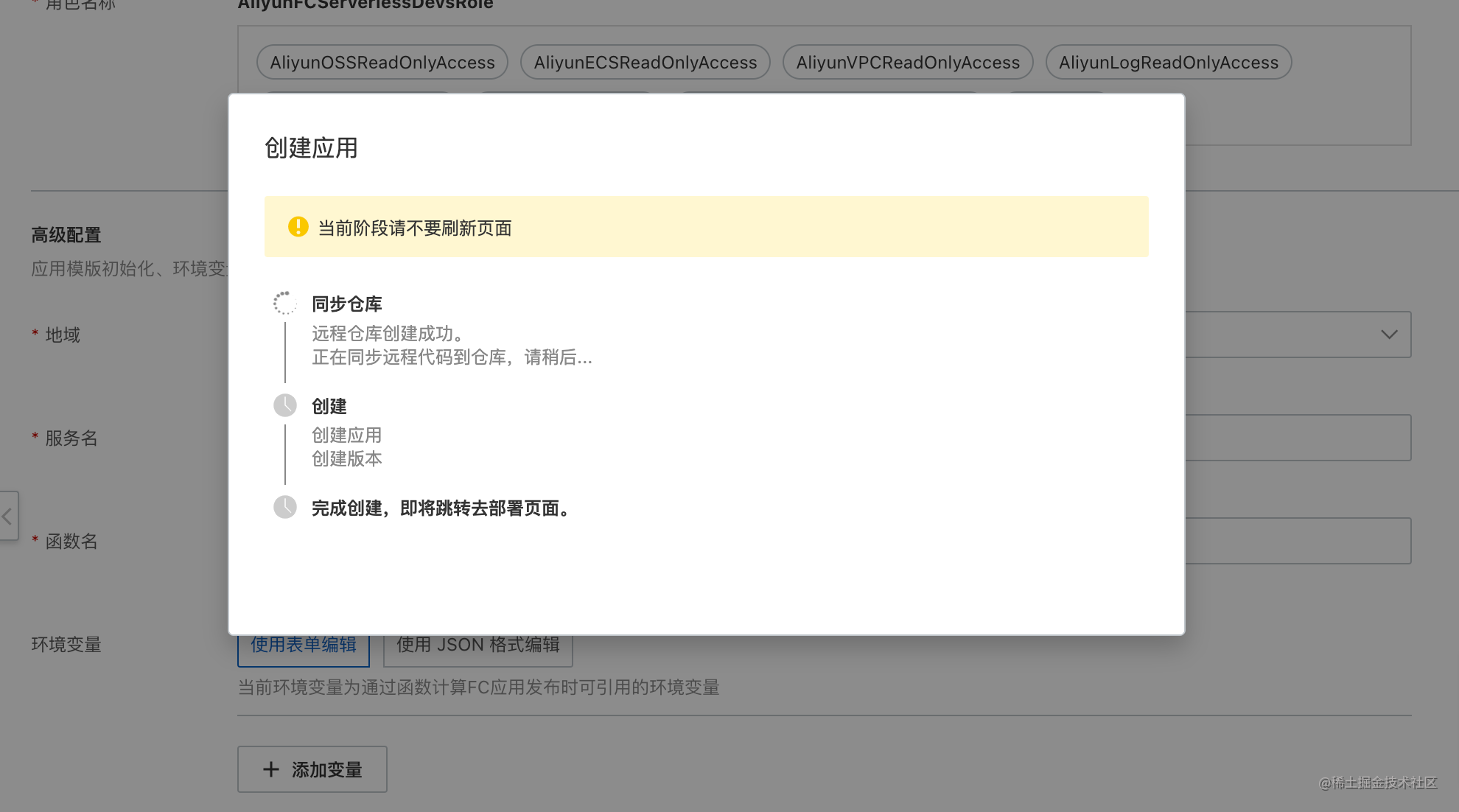Select the AliyunOSSReadOnlyAccess policy tag
1459x812 pixels.
(x=382, y=63)
